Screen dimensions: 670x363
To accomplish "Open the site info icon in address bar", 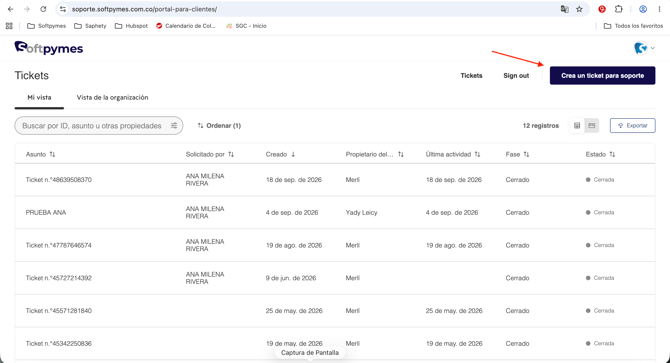I will click(x=63, y=9).
